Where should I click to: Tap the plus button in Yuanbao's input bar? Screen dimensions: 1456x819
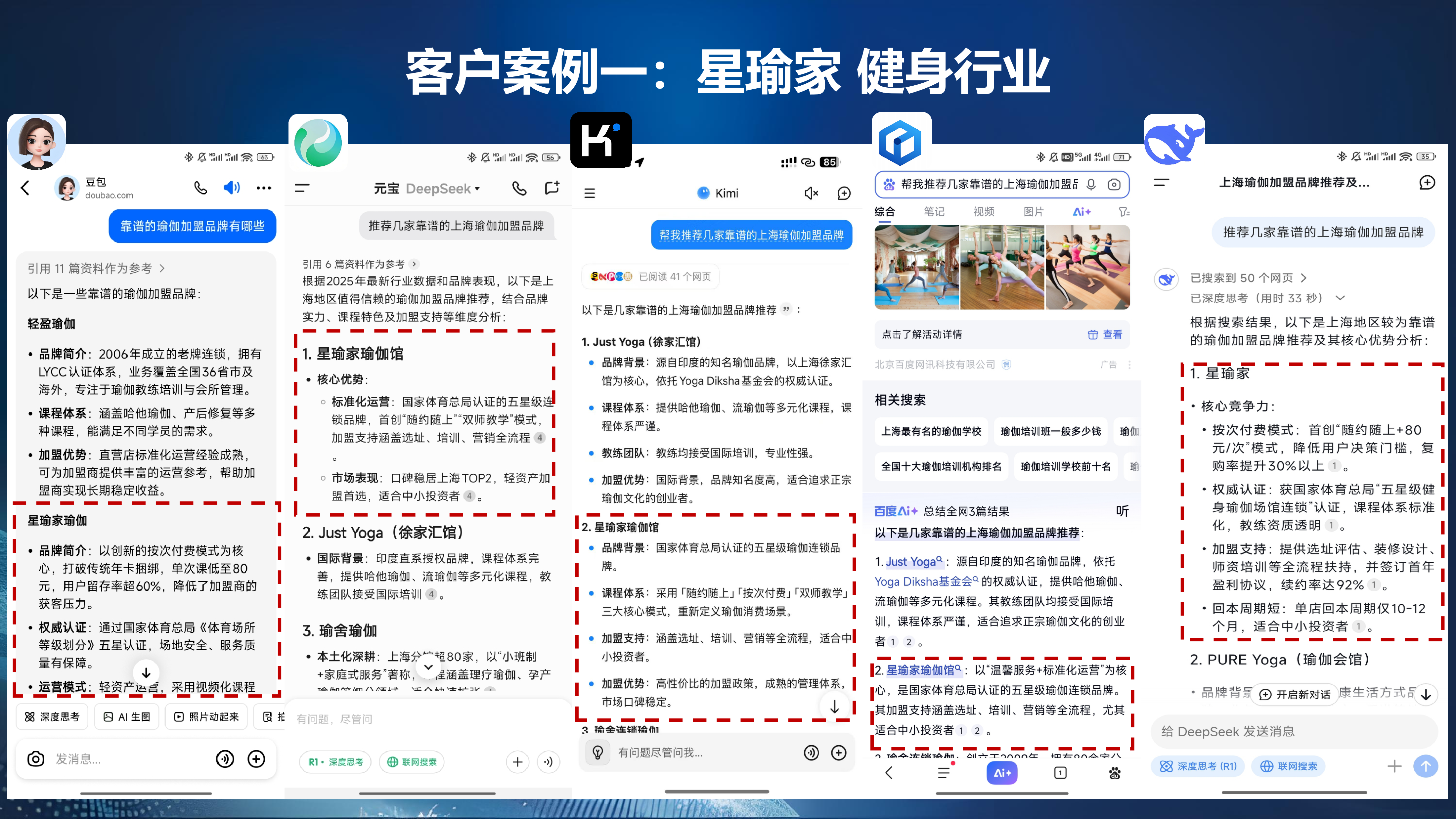[x=517, y=762]
